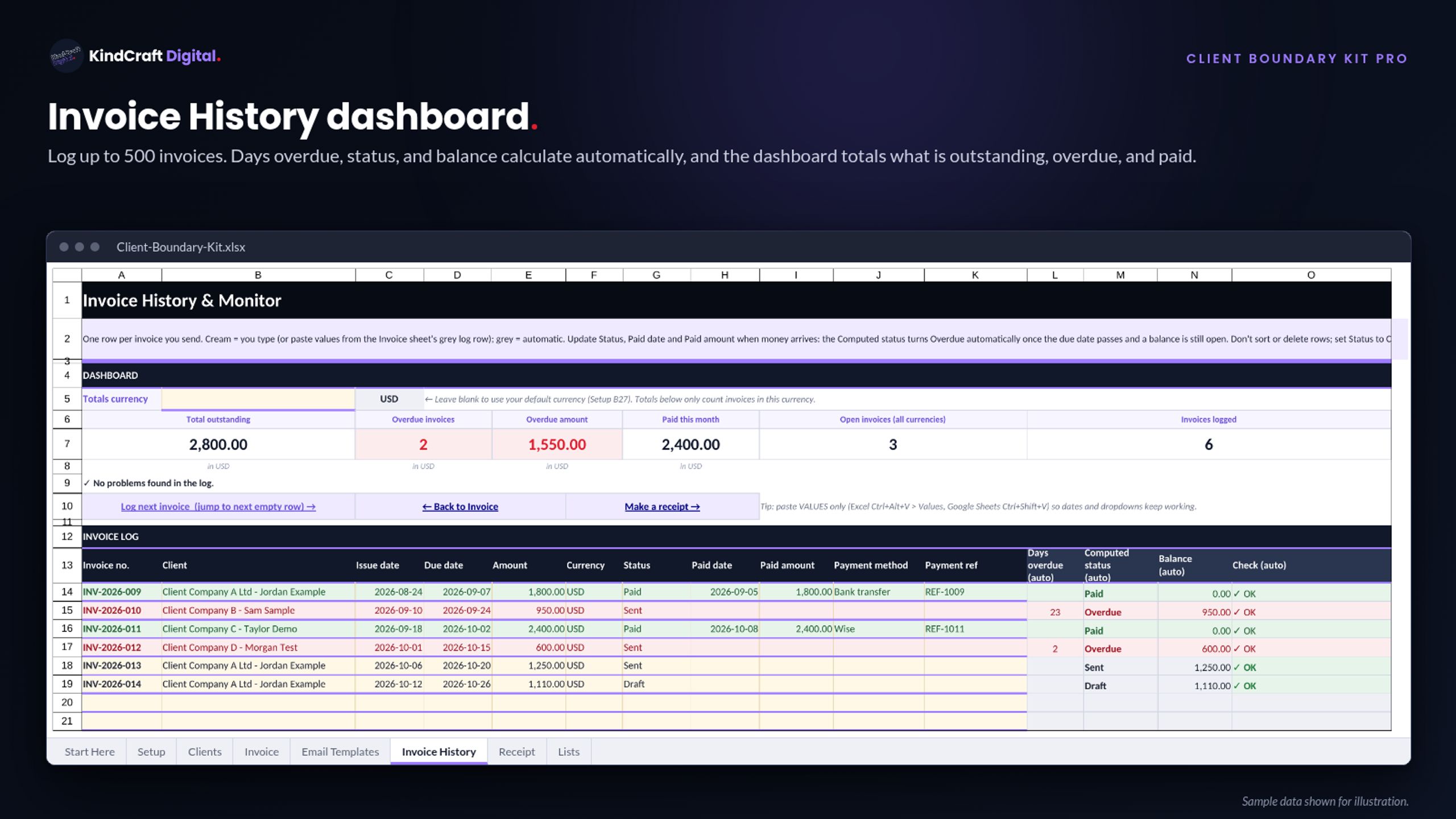This screenshot has height=819, width=1456.
Task: Open the Lists sheet tab
Action: coord(569,751)
